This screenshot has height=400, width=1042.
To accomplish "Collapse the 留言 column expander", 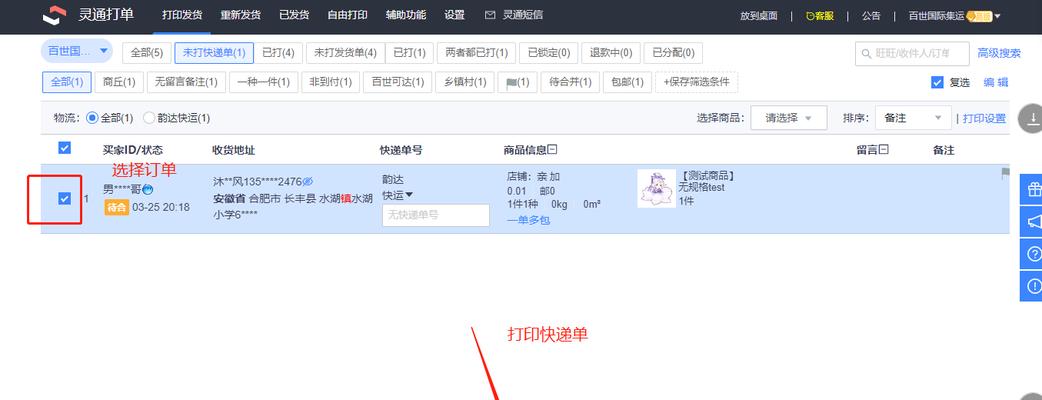I will coord(884,150).
